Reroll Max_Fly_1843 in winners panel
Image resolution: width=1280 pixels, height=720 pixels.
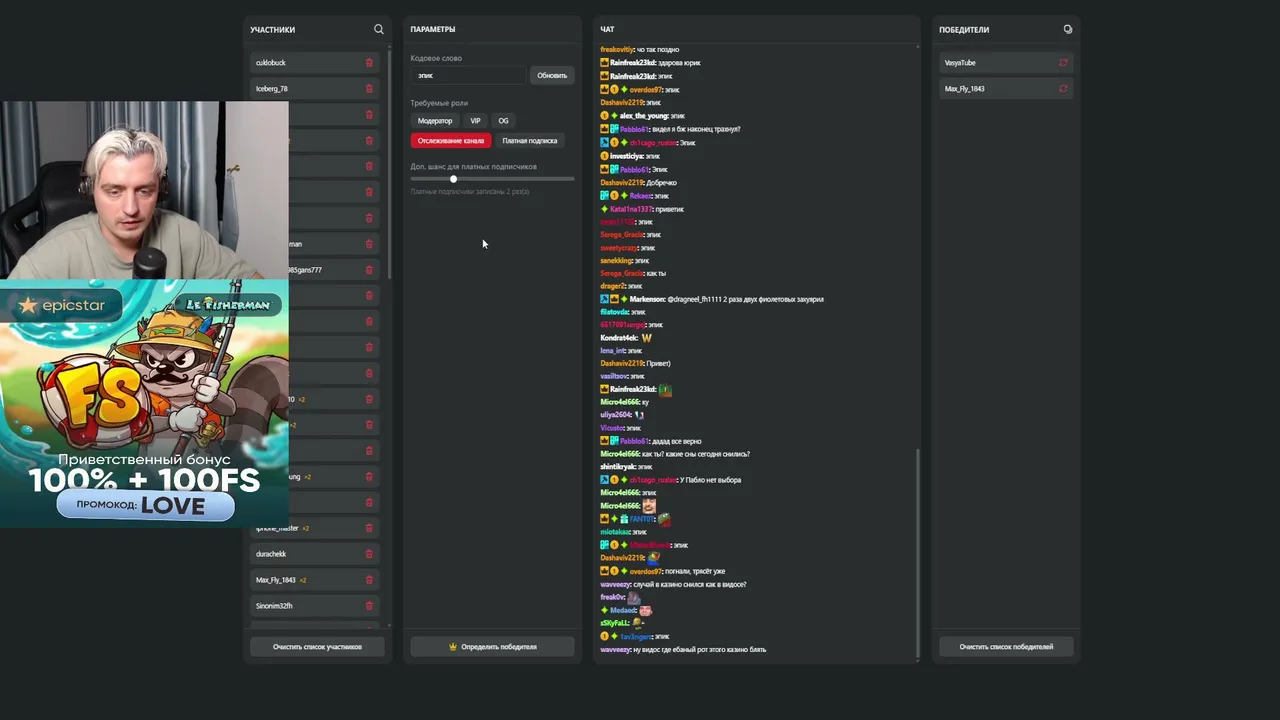click(x=1063, y=88)
